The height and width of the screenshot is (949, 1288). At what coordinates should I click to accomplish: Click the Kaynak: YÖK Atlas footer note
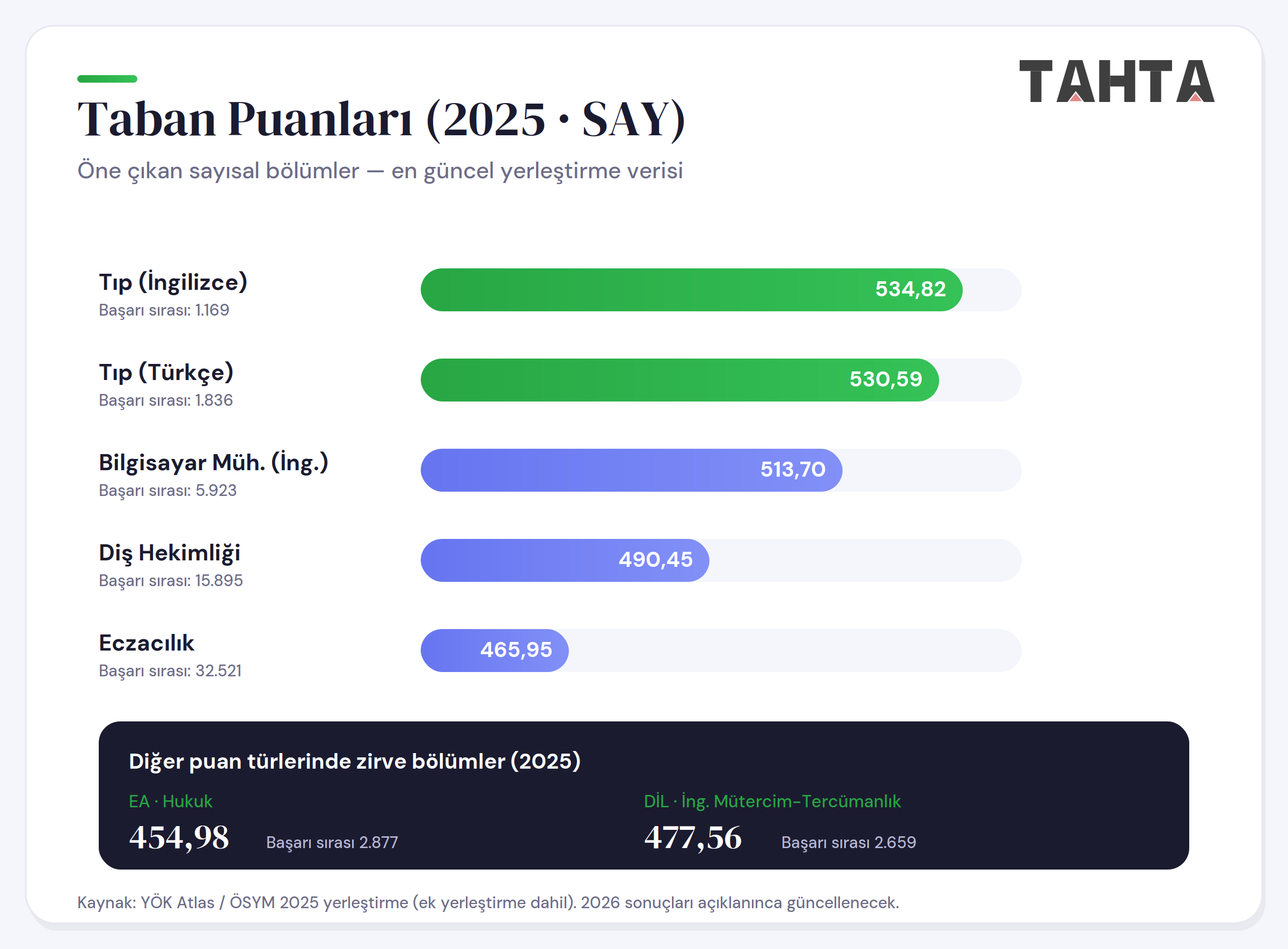(488, 903)
